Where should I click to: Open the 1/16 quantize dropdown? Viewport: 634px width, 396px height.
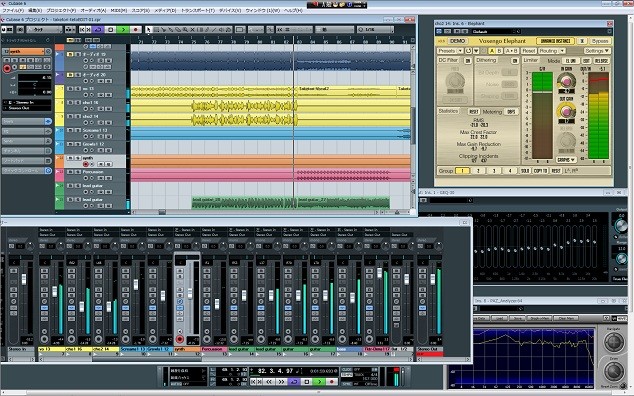pos(375,30)
